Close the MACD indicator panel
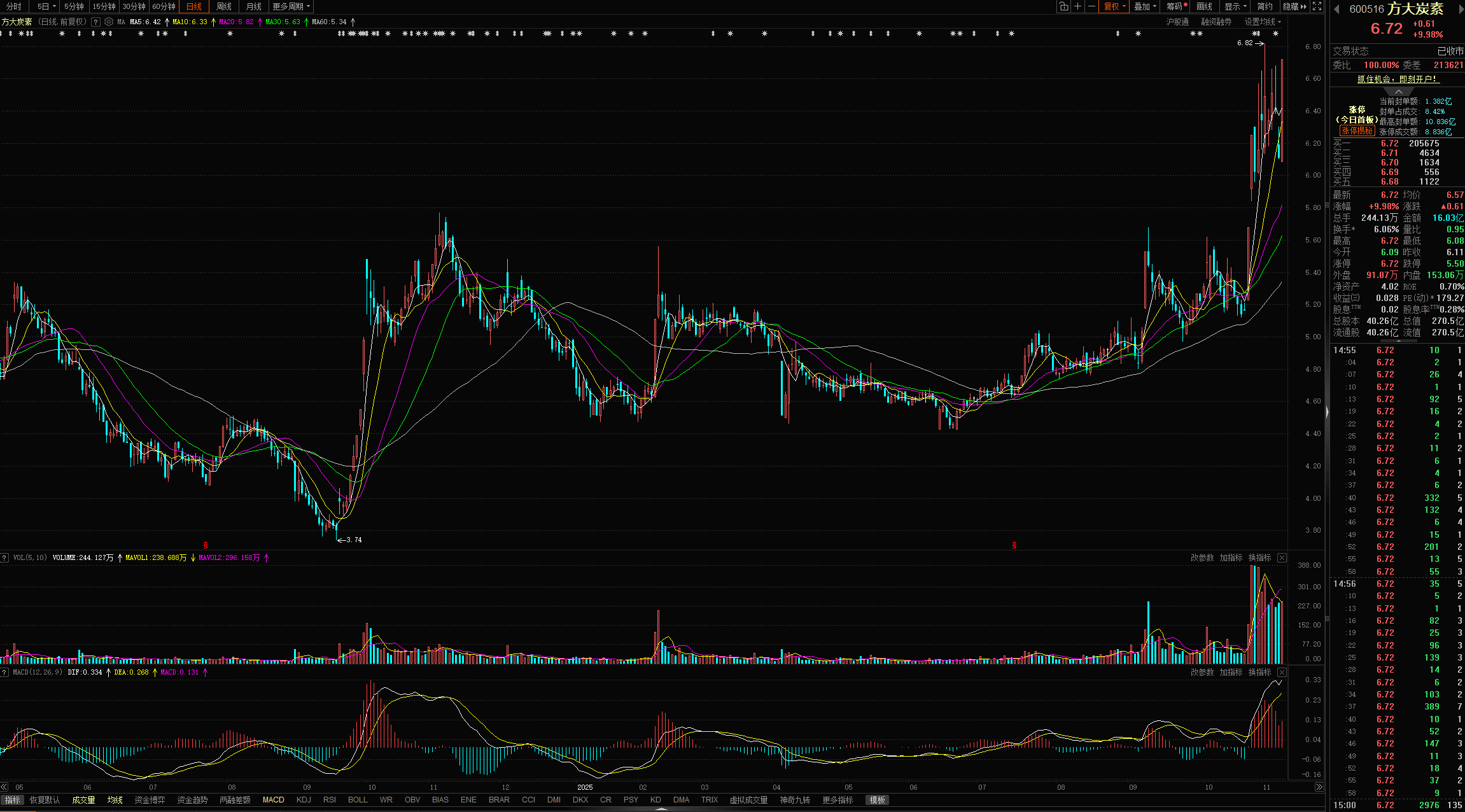This screenshot has width=1465, height=812. tap(1282, 672)
